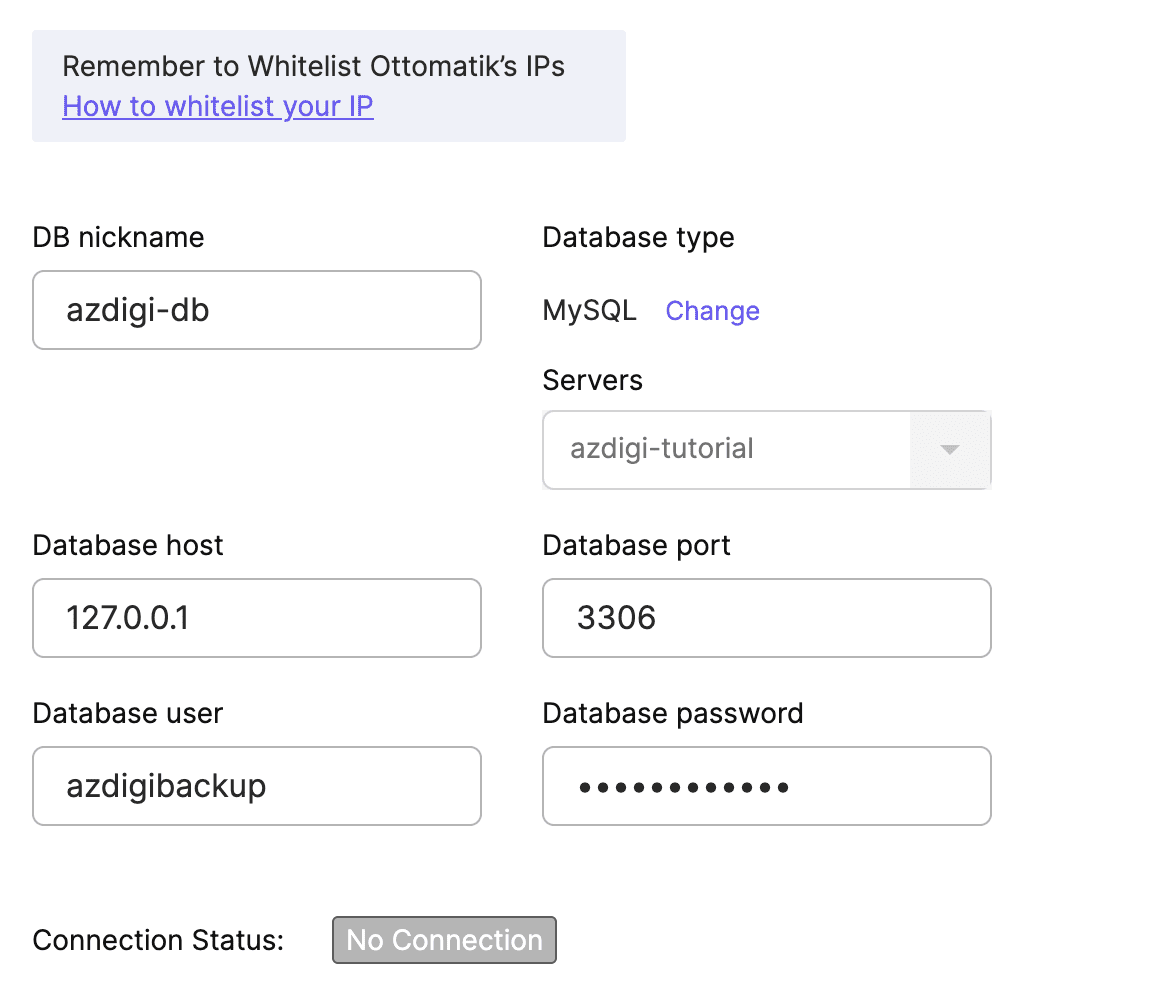The width and height of the screenshot is (1164, 990).
Task: Click Change next to MySQL database type
Action: click(712, 311)
